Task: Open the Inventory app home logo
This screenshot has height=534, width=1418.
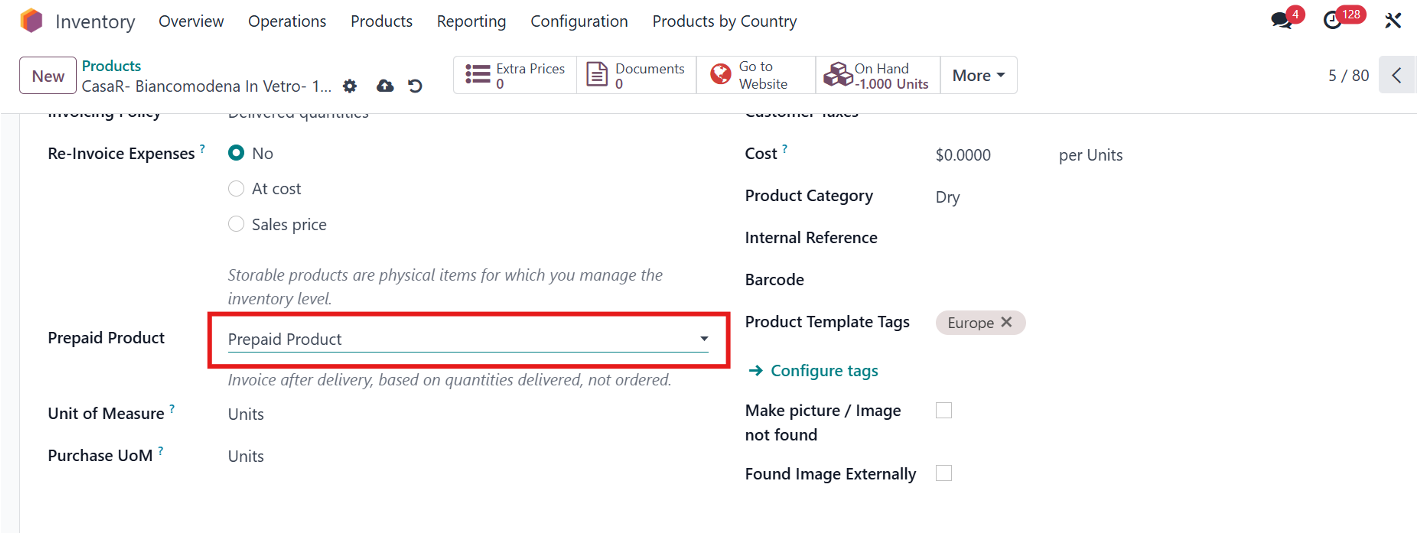Action: click(x=32, y=21)
